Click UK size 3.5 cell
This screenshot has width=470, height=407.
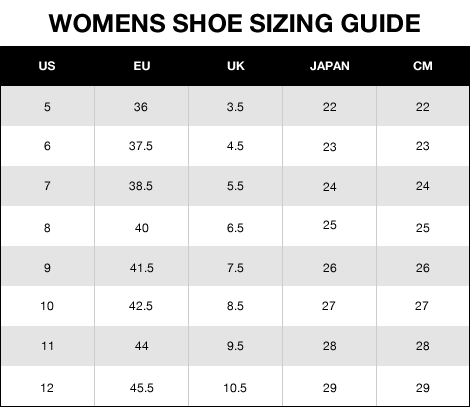pos(235,107)
